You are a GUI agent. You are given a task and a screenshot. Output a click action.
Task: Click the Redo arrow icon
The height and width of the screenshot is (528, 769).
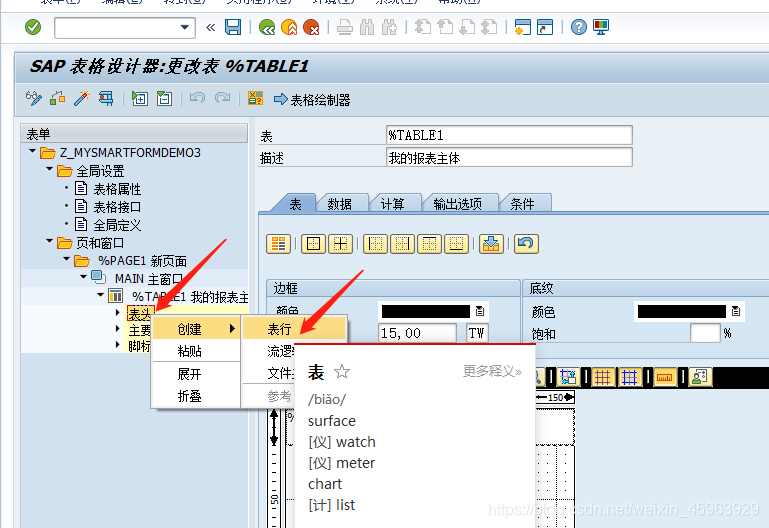(222, 99)
